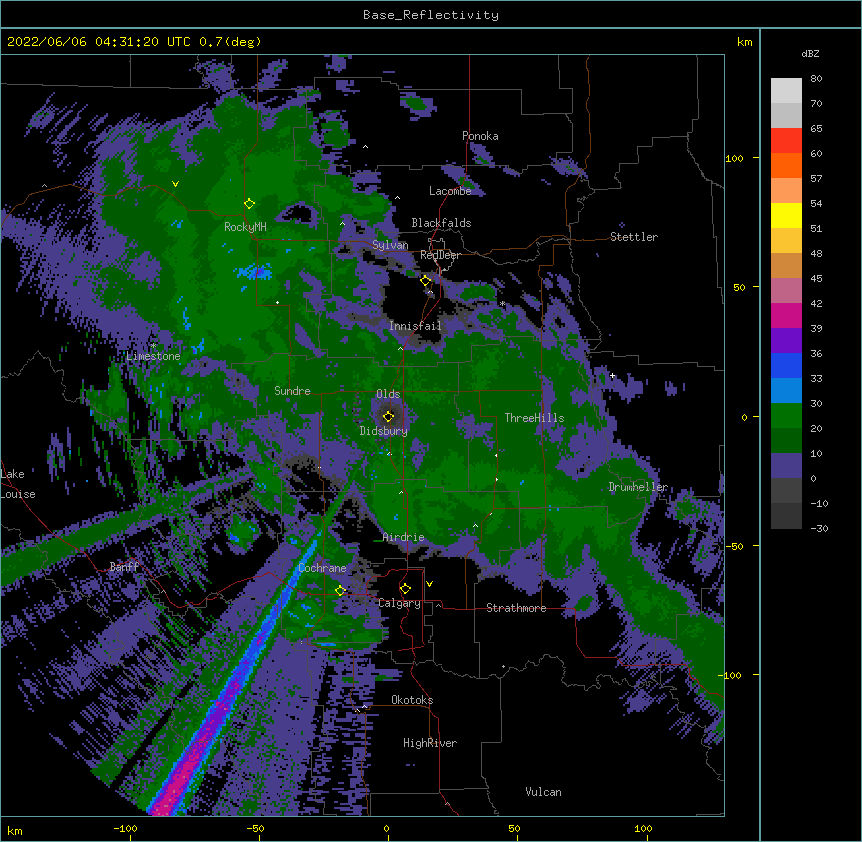Select the HighRiver label
This screenshot has width=862, height=842.
430,743
